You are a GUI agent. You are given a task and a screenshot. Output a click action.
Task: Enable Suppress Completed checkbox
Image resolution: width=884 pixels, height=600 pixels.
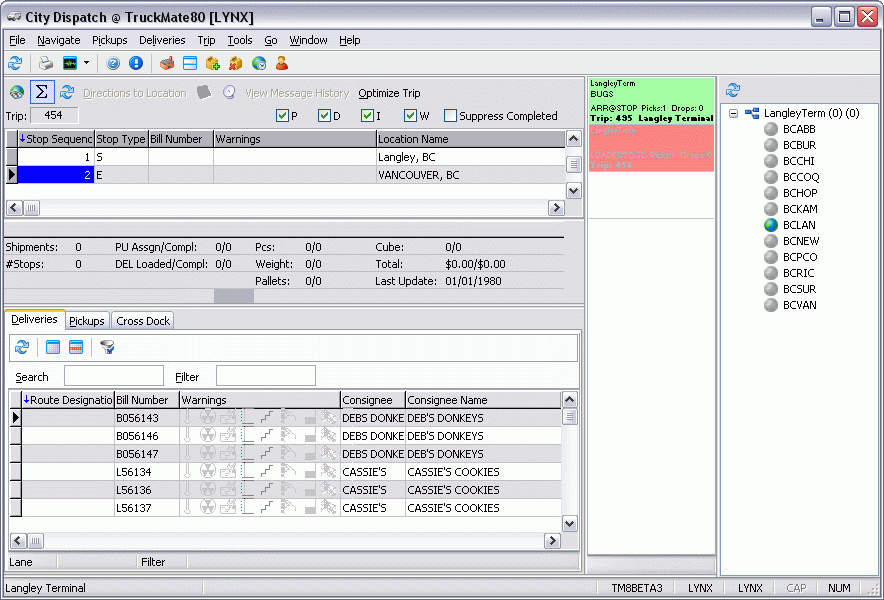pos(451,116)
